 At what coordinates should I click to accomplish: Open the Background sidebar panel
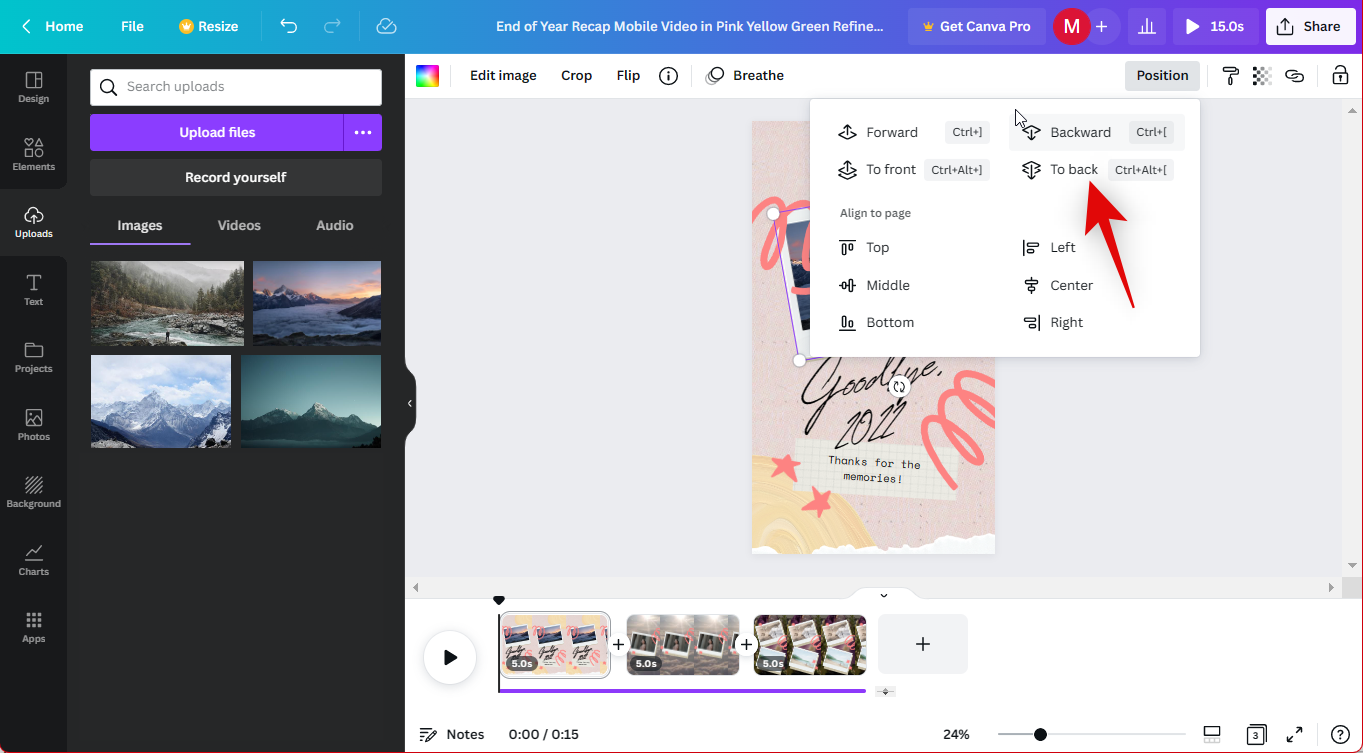coord(33,492)
